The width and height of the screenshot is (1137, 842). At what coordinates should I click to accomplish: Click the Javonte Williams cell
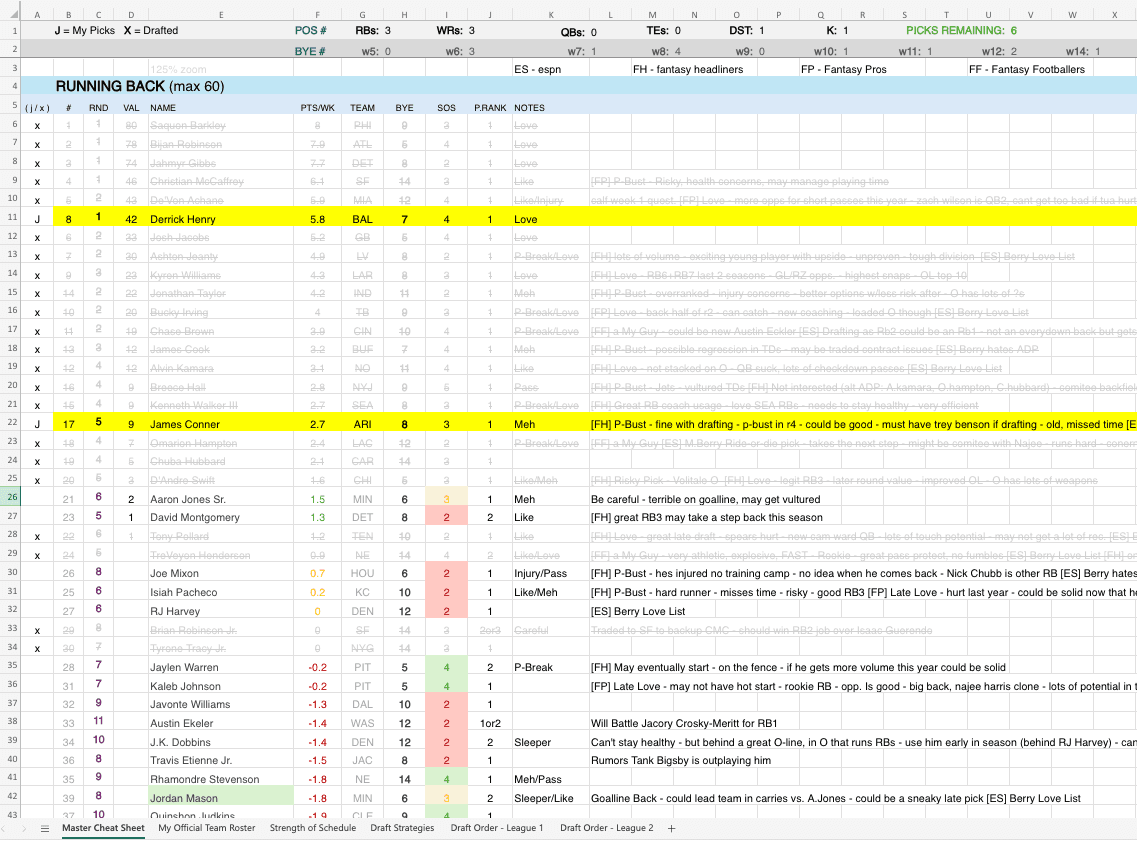(220, 704)
